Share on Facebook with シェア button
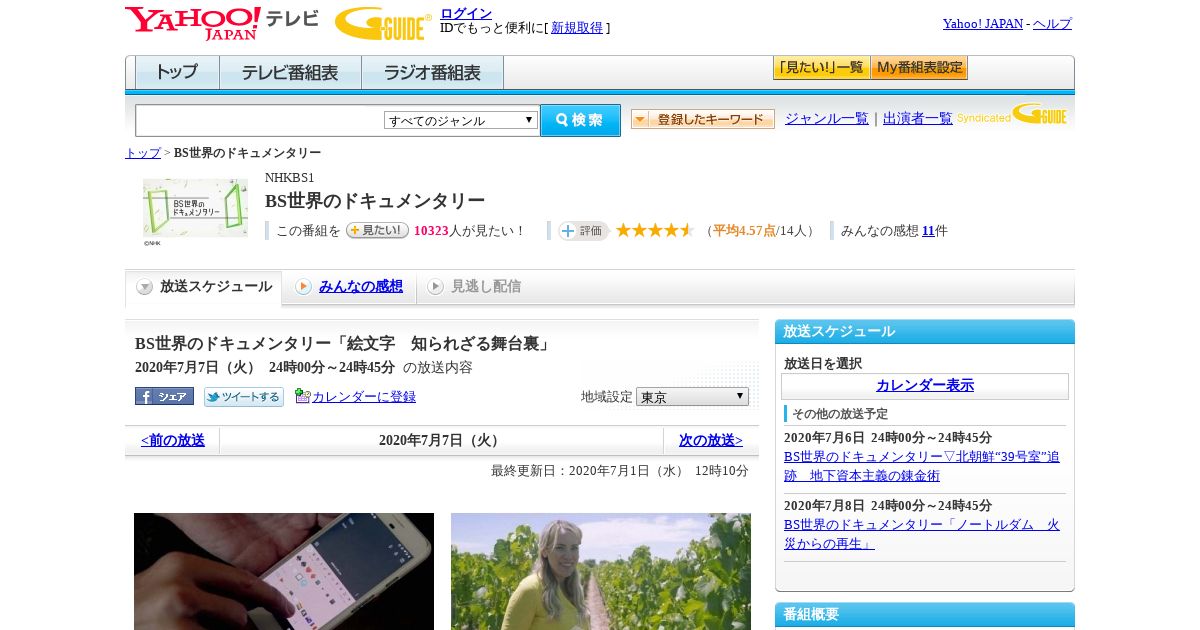1200x630 pixels. 164,396
